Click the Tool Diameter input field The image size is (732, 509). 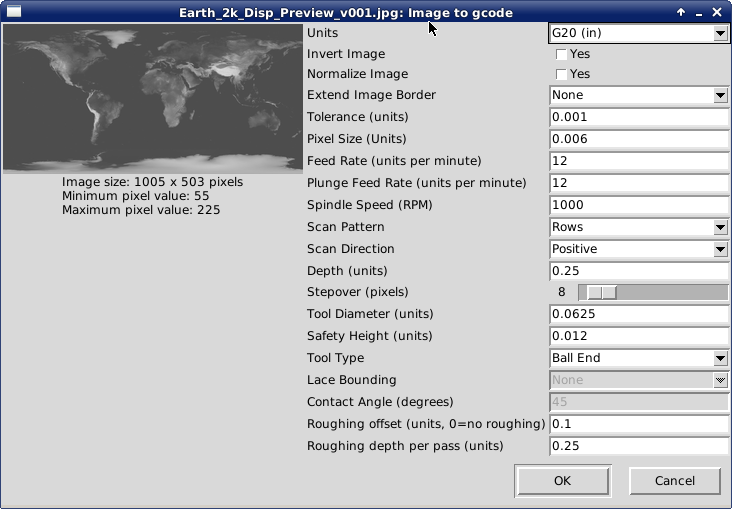coord(639,314)
